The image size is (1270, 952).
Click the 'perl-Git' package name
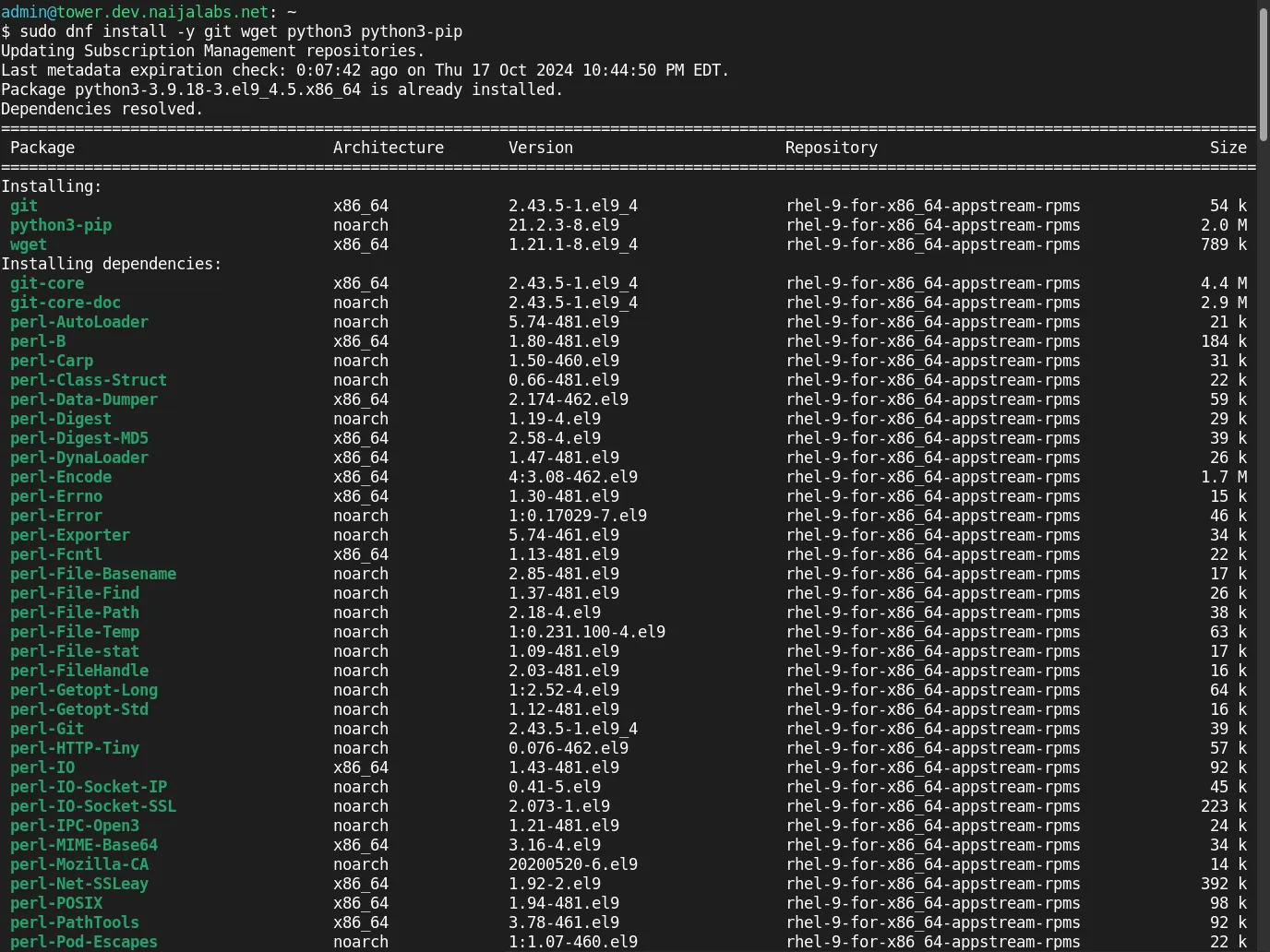click(x=47, y=729)
